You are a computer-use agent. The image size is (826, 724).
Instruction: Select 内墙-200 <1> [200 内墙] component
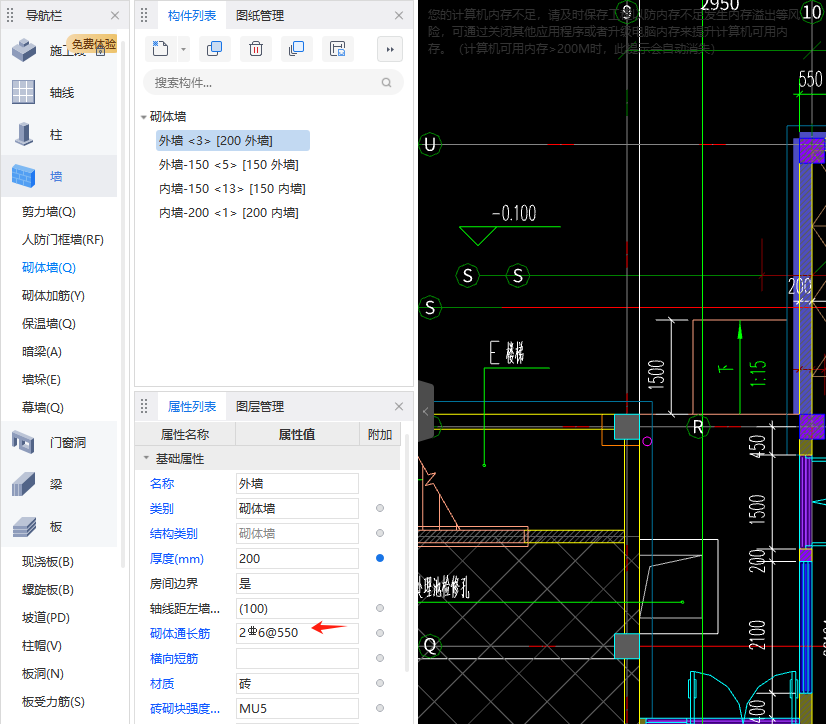click(x=229, y=212)
